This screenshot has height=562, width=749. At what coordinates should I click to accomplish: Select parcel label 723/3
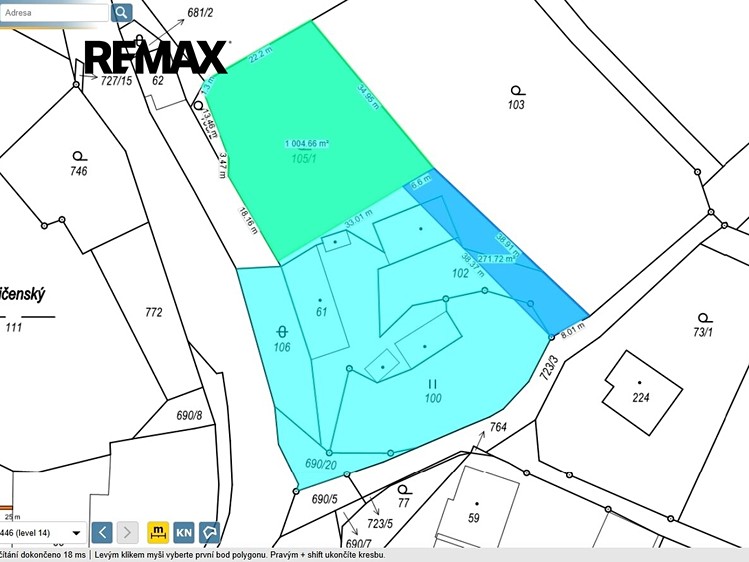[549, 367]
